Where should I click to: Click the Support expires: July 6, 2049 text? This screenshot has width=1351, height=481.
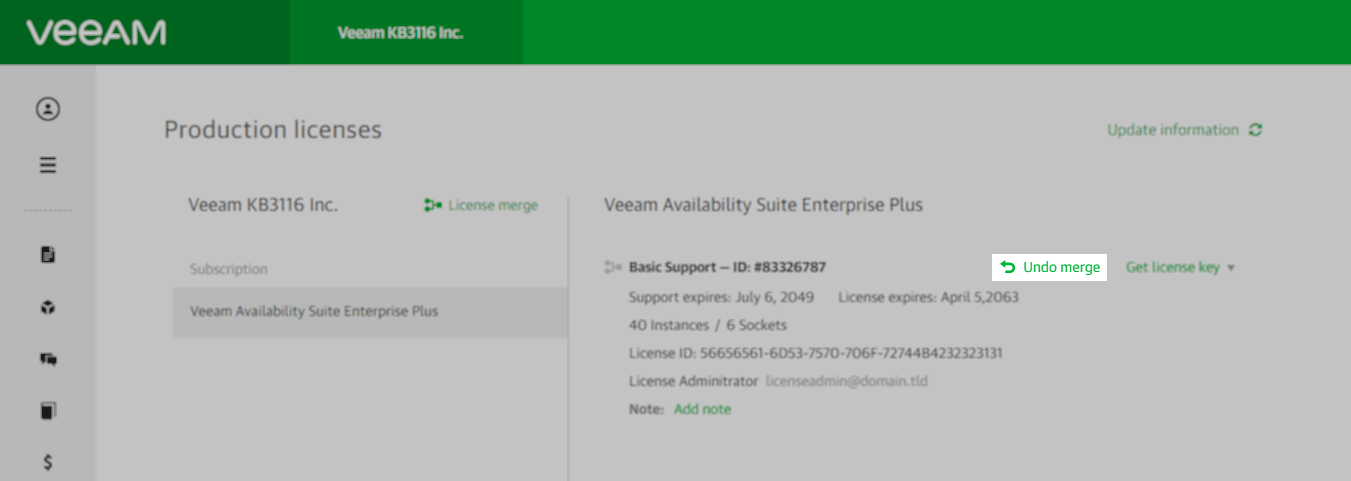tap(721, 297)
